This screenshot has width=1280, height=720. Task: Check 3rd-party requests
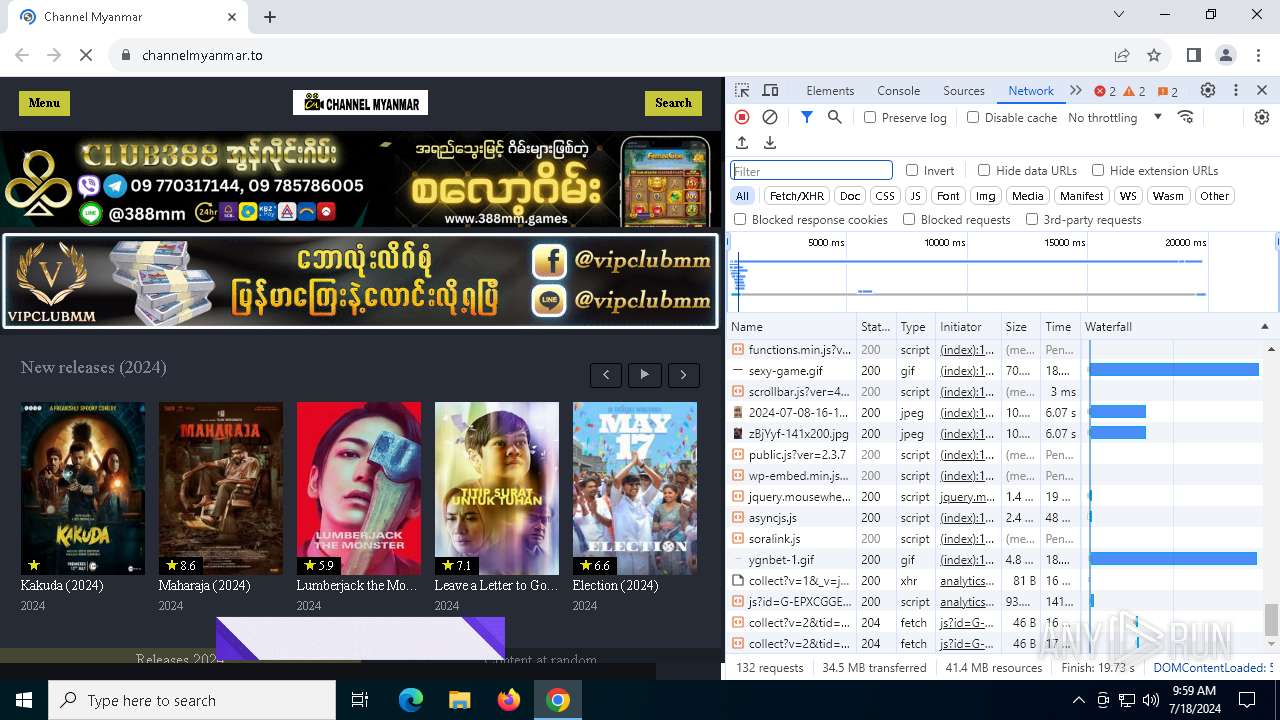1032,219
